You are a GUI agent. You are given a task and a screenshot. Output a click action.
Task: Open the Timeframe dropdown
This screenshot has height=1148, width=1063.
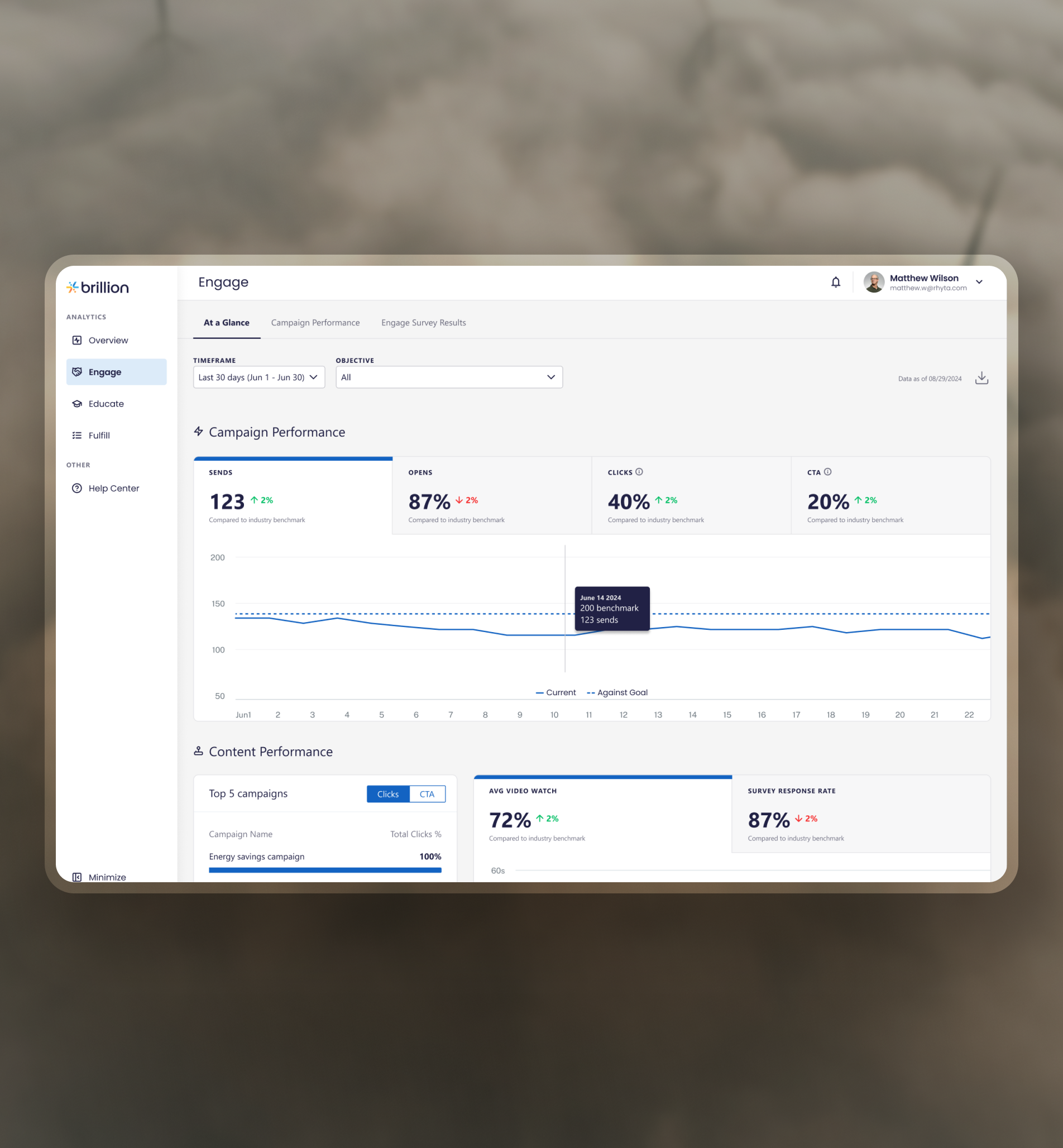[x=259, y=377]
